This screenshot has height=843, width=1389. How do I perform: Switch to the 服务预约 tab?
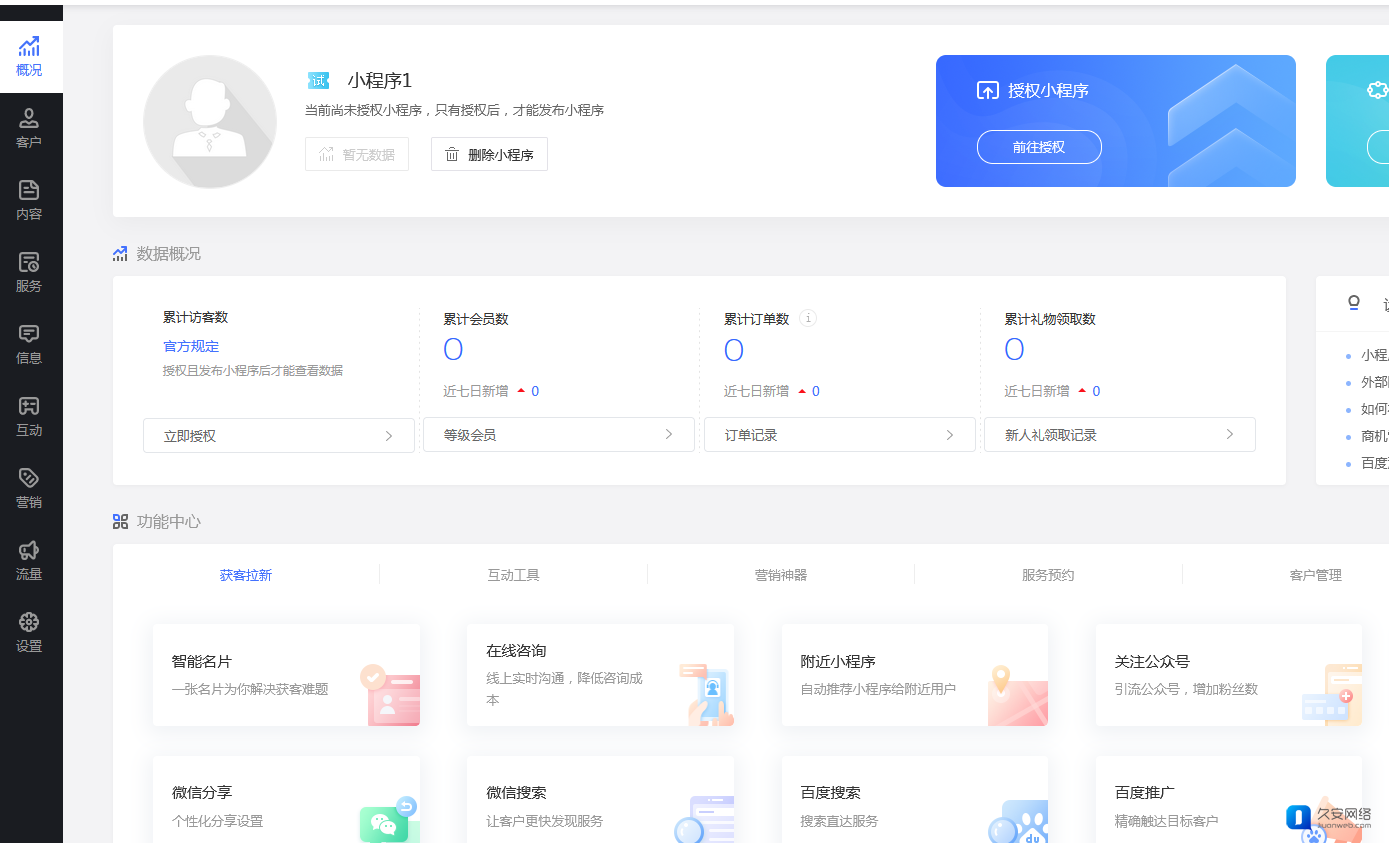click(x=1048, y=575)
